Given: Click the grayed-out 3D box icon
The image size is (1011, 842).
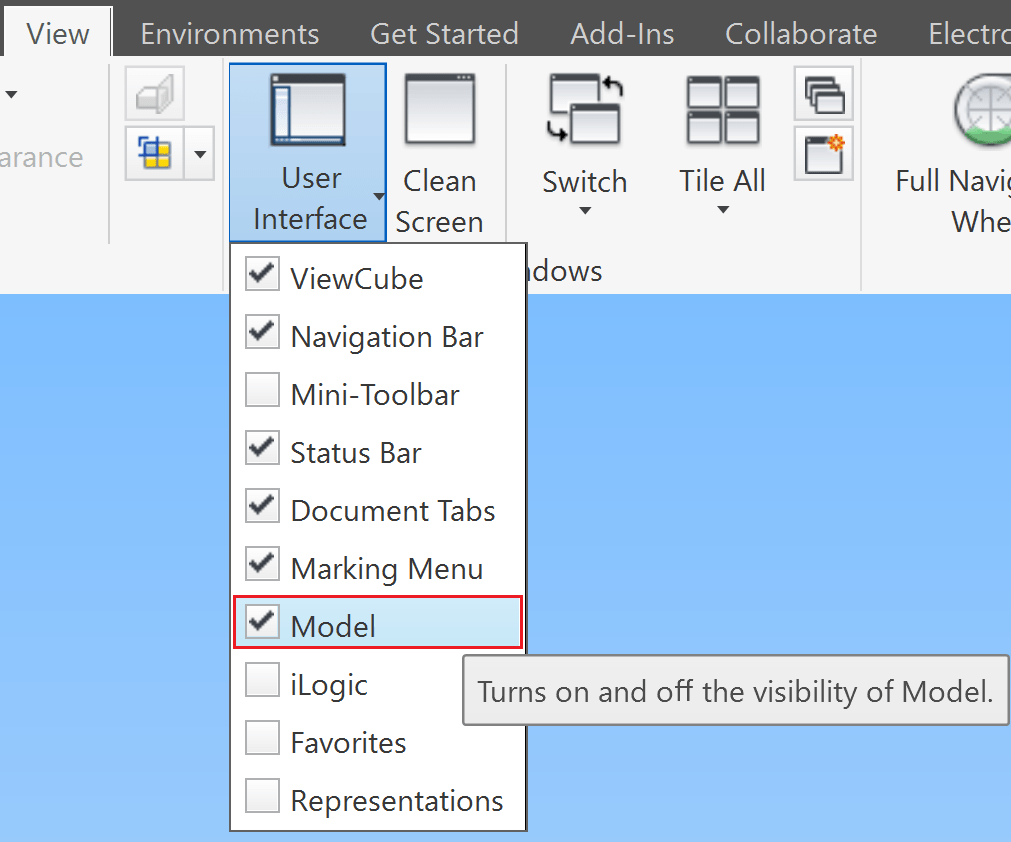Looking at the screenshot, I should (x=155, y=93).
